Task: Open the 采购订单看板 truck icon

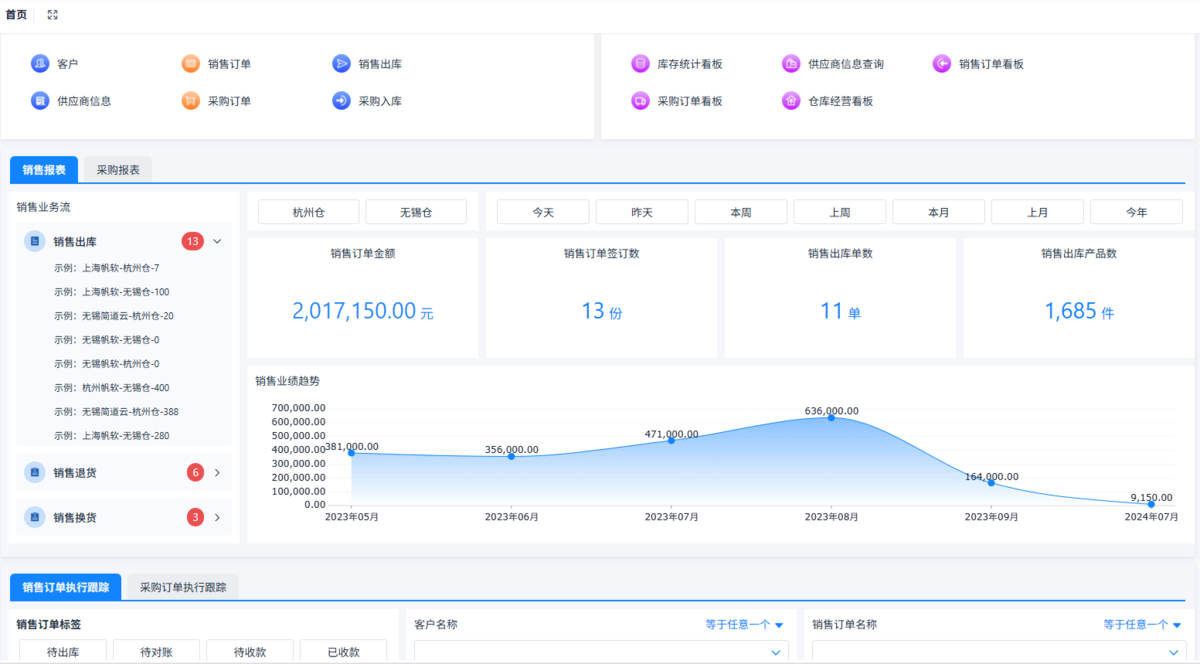Action: pyautogui.click(x=640, y=101)
